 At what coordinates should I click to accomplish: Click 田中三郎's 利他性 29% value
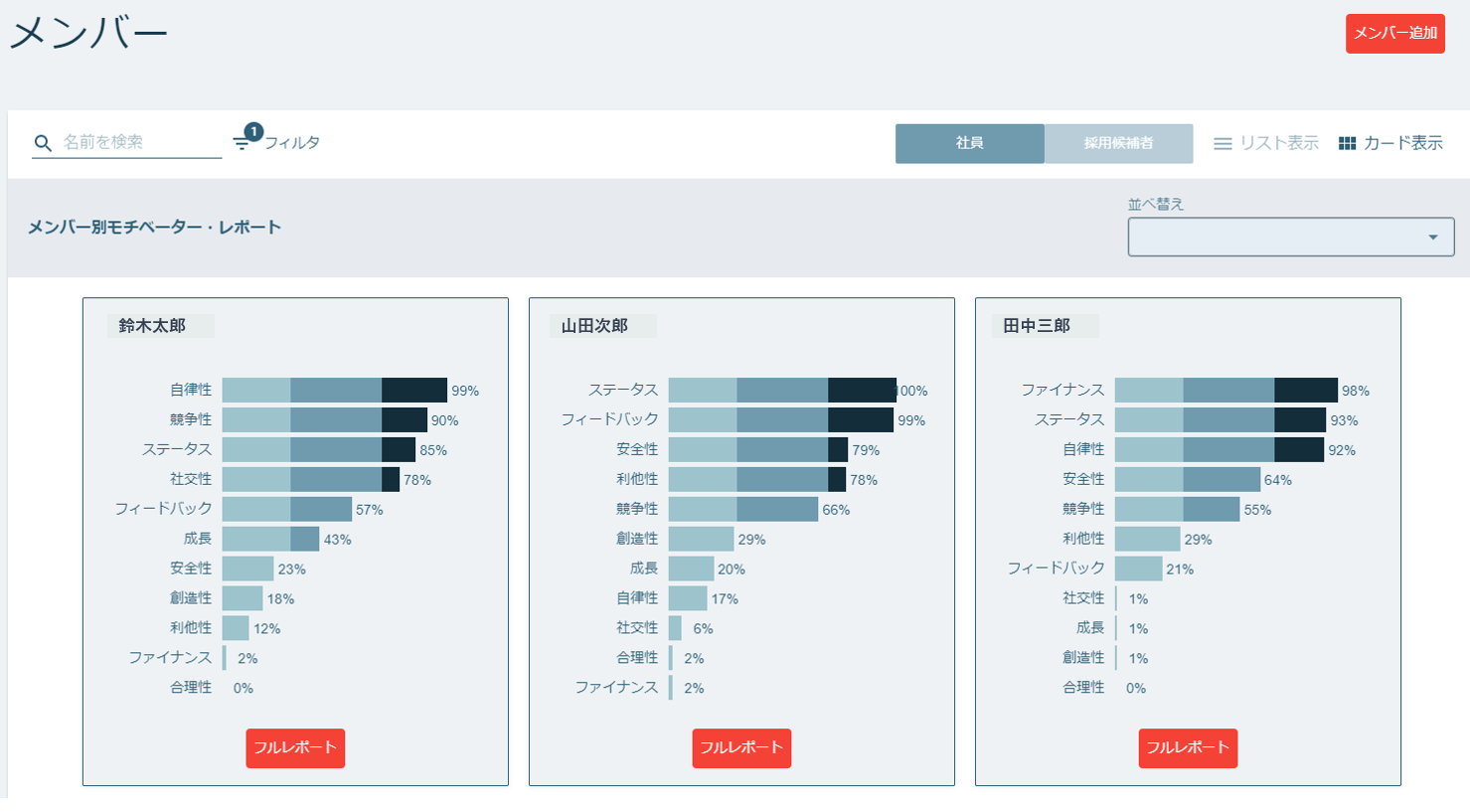pyautogui.click(x=1198, y=540)
